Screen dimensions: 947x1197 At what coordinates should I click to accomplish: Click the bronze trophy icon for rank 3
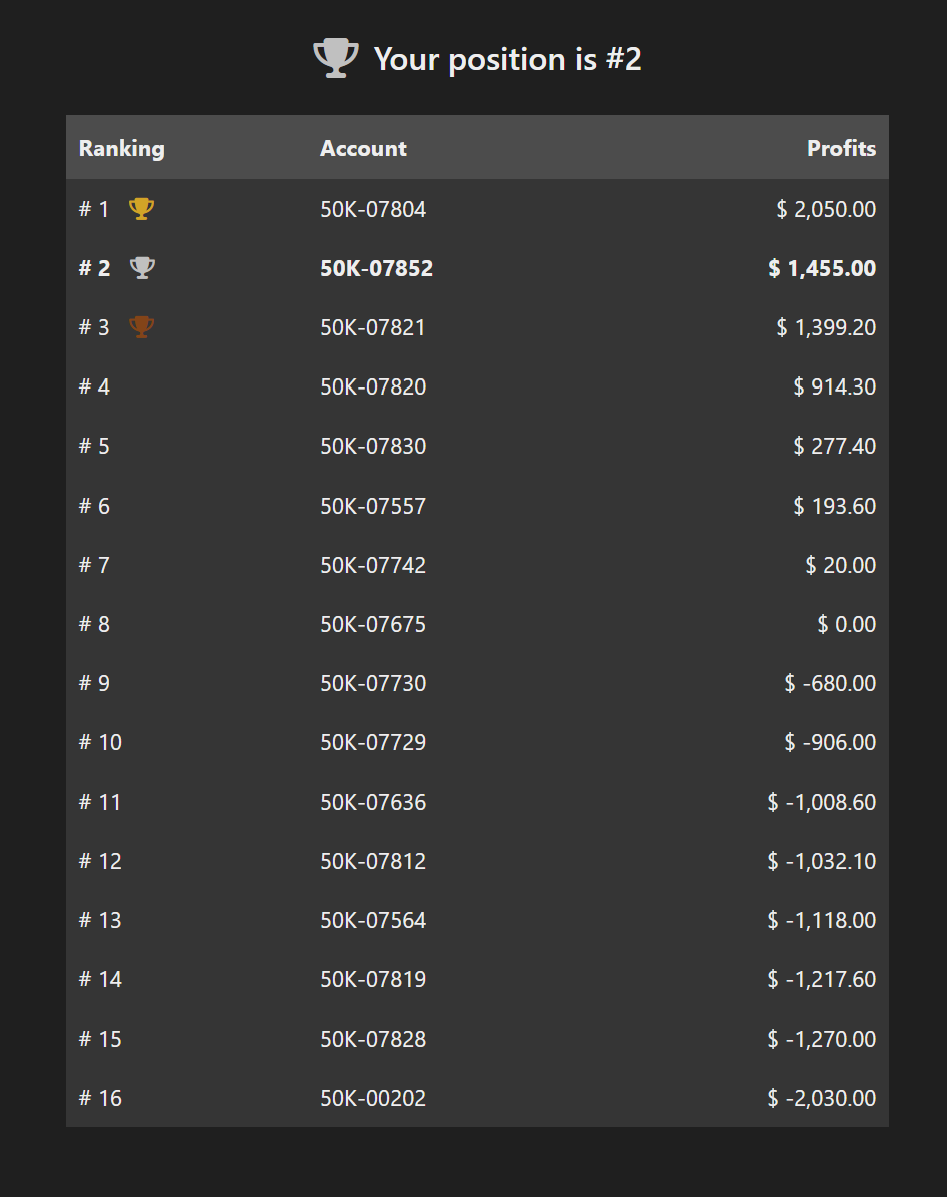pos(142,327)
